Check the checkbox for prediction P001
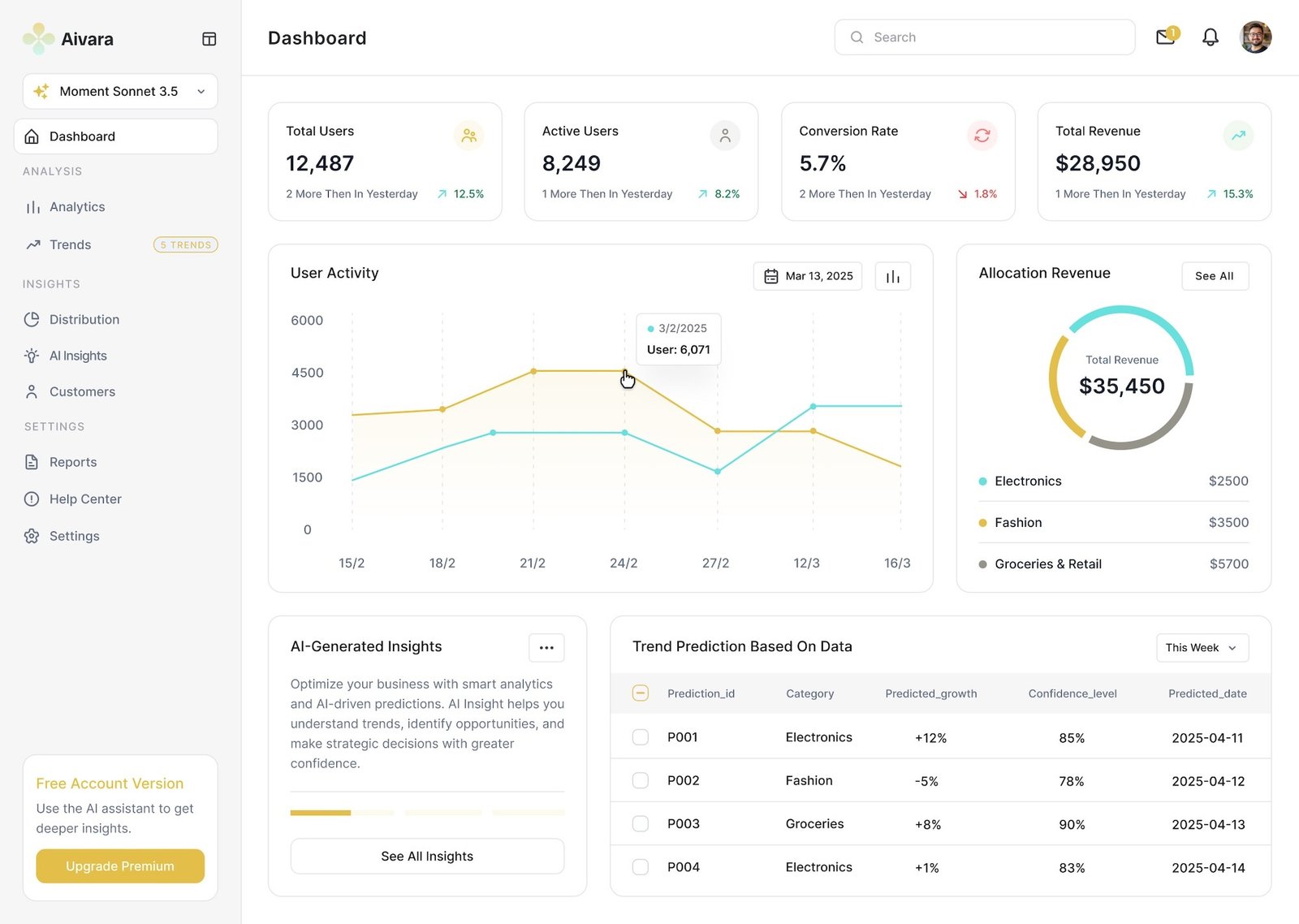The height and width of the screenshot is (924, 1299). click(641, 737)
